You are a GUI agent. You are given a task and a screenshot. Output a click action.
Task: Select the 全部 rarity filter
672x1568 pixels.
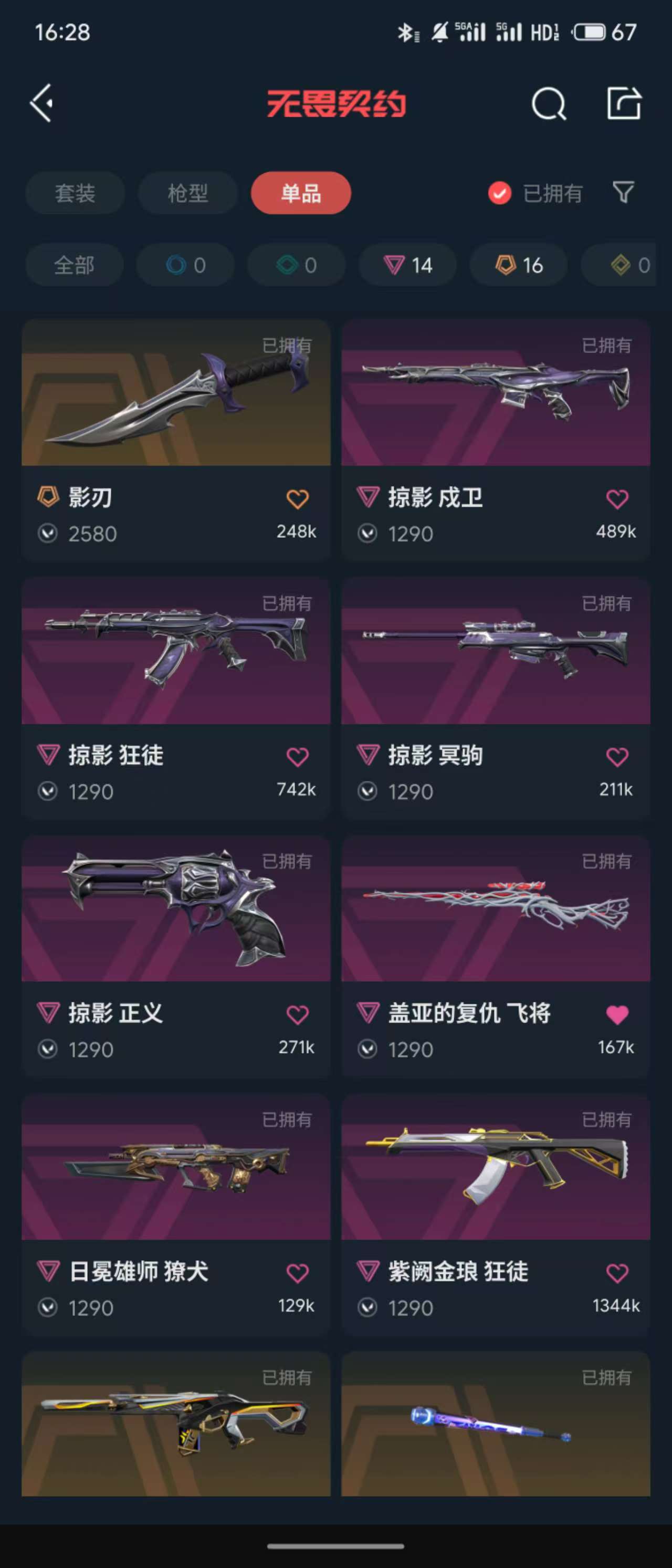[74, 265]
